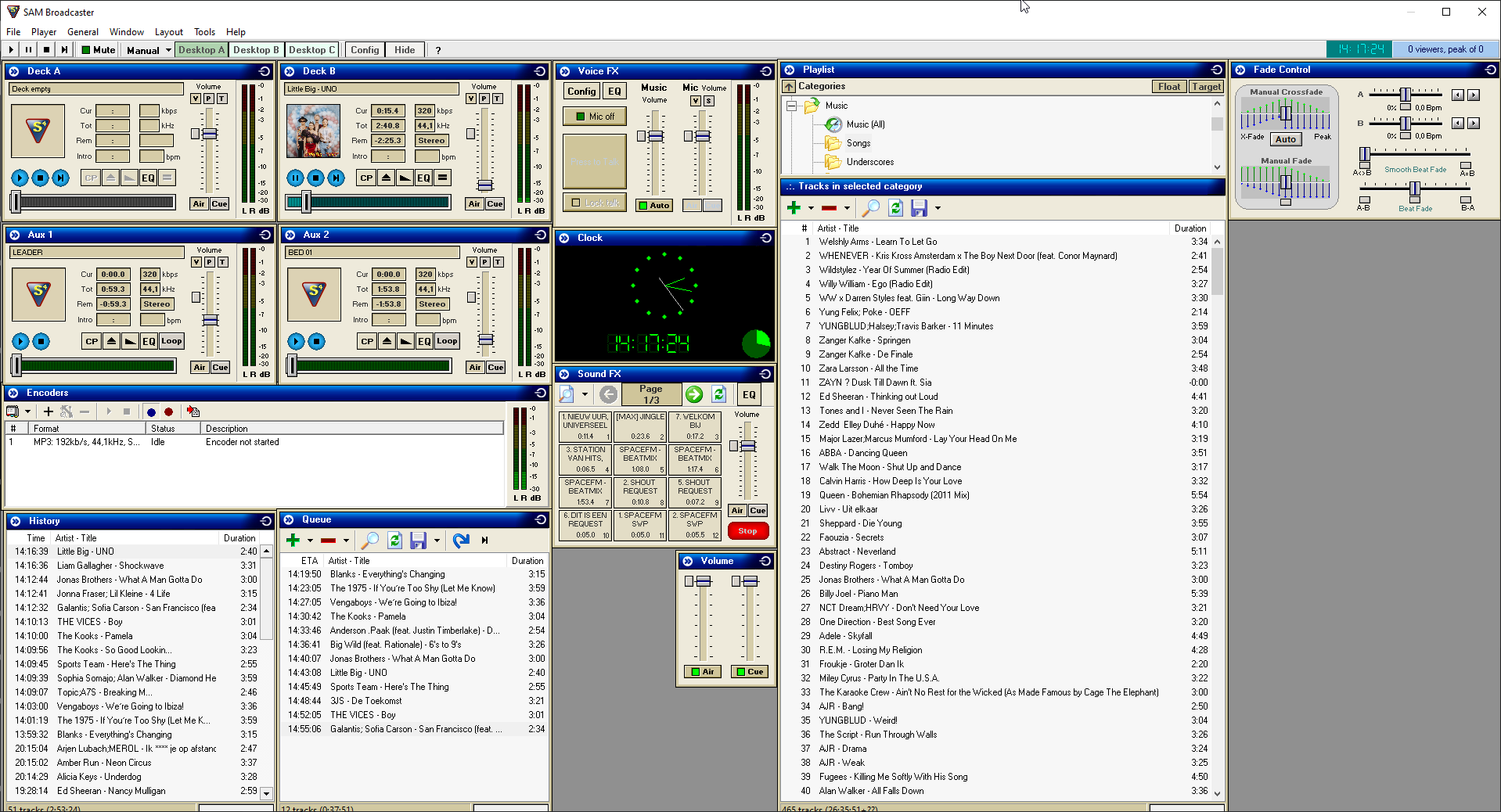Viewport: 1501px width, 812px height.
Task: Play Aux 1 LEADER track
Action: pos(20,341)
